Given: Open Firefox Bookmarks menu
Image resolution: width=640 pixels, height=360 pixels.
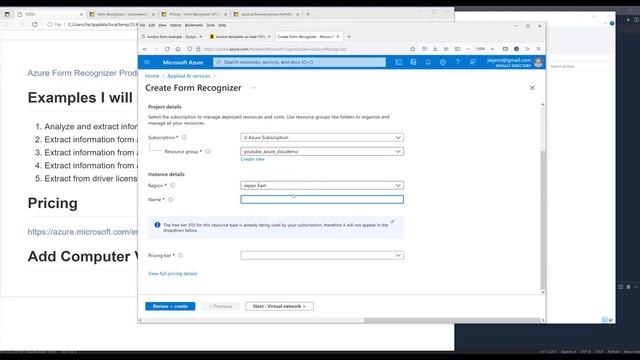Looking at the screenshot, I should [x=194, y=25].
